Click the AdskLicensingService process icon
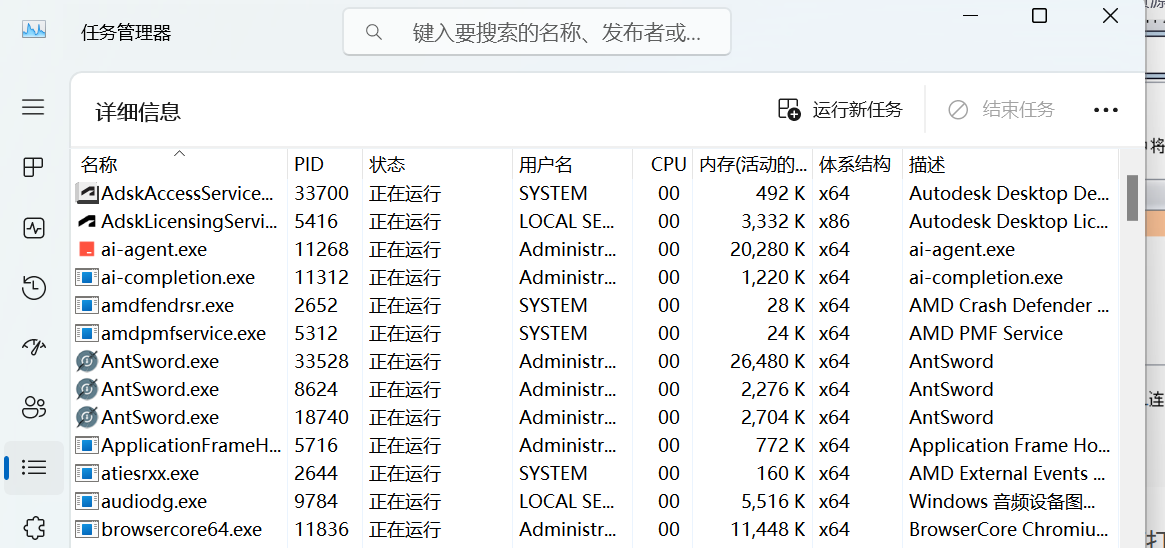 [x=87, y=221]
